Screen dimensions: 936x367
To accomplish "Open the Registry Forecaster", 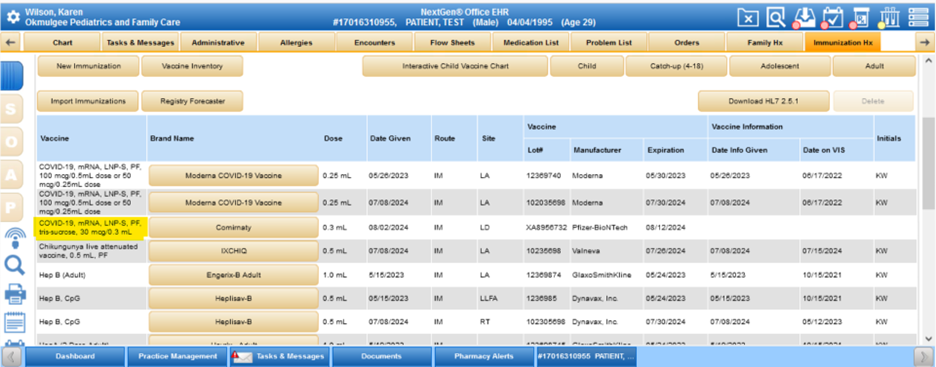I will pos(192,101).
